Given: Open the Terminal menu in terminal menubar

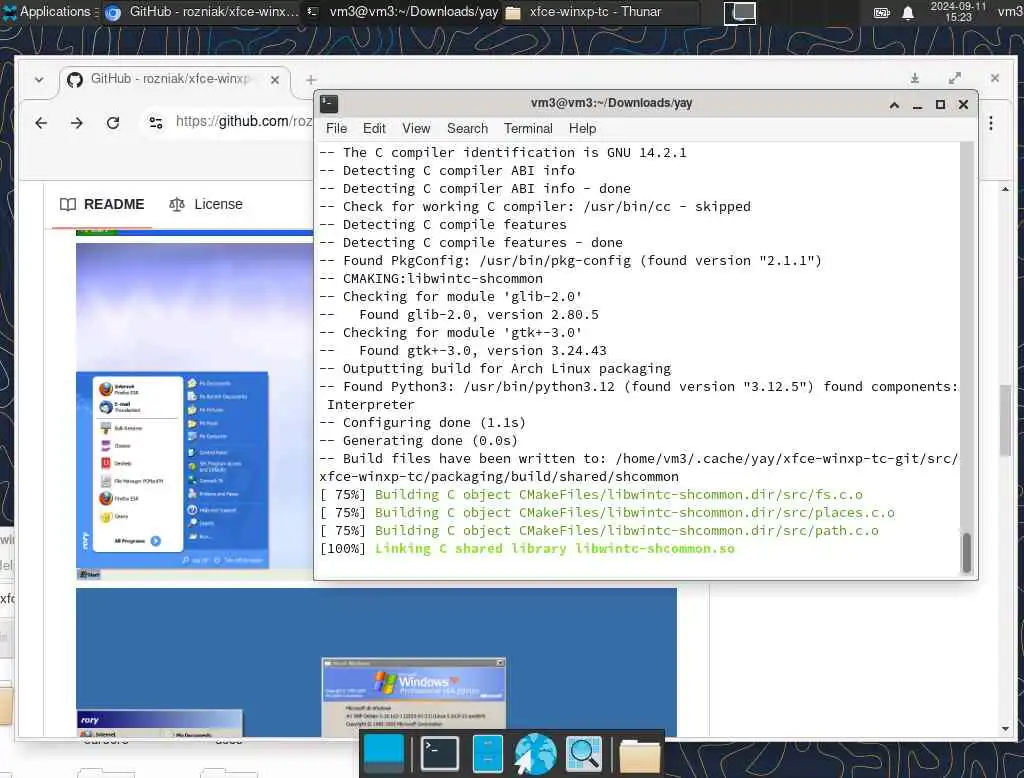Looking at the screenshot, I should point(528,129).
